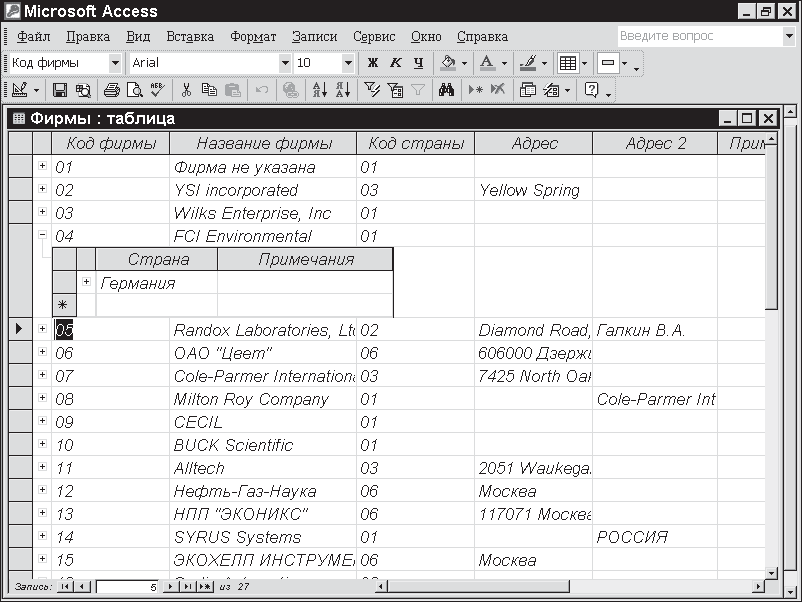Click the Save icon in the toolbar

pyautogui.click(x=60, y=90)
